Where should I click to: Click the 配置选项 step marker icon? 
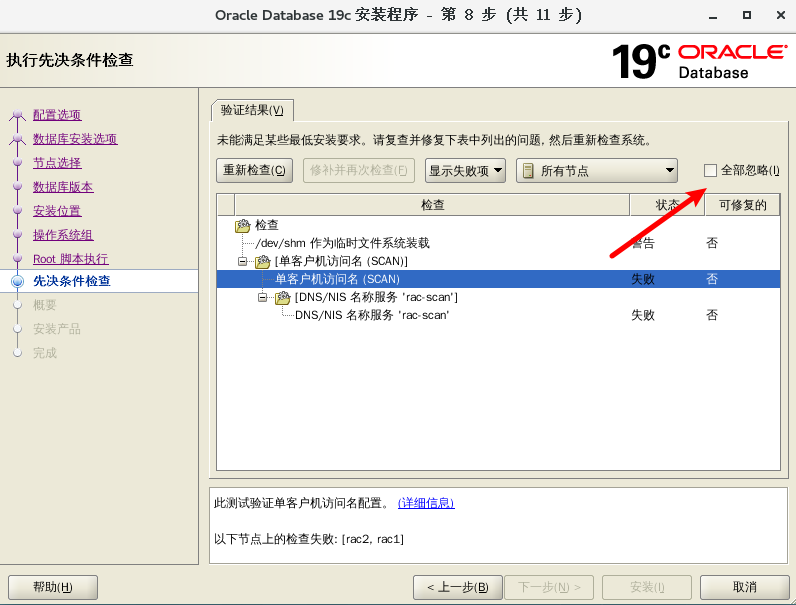click(x=17, y=115)
